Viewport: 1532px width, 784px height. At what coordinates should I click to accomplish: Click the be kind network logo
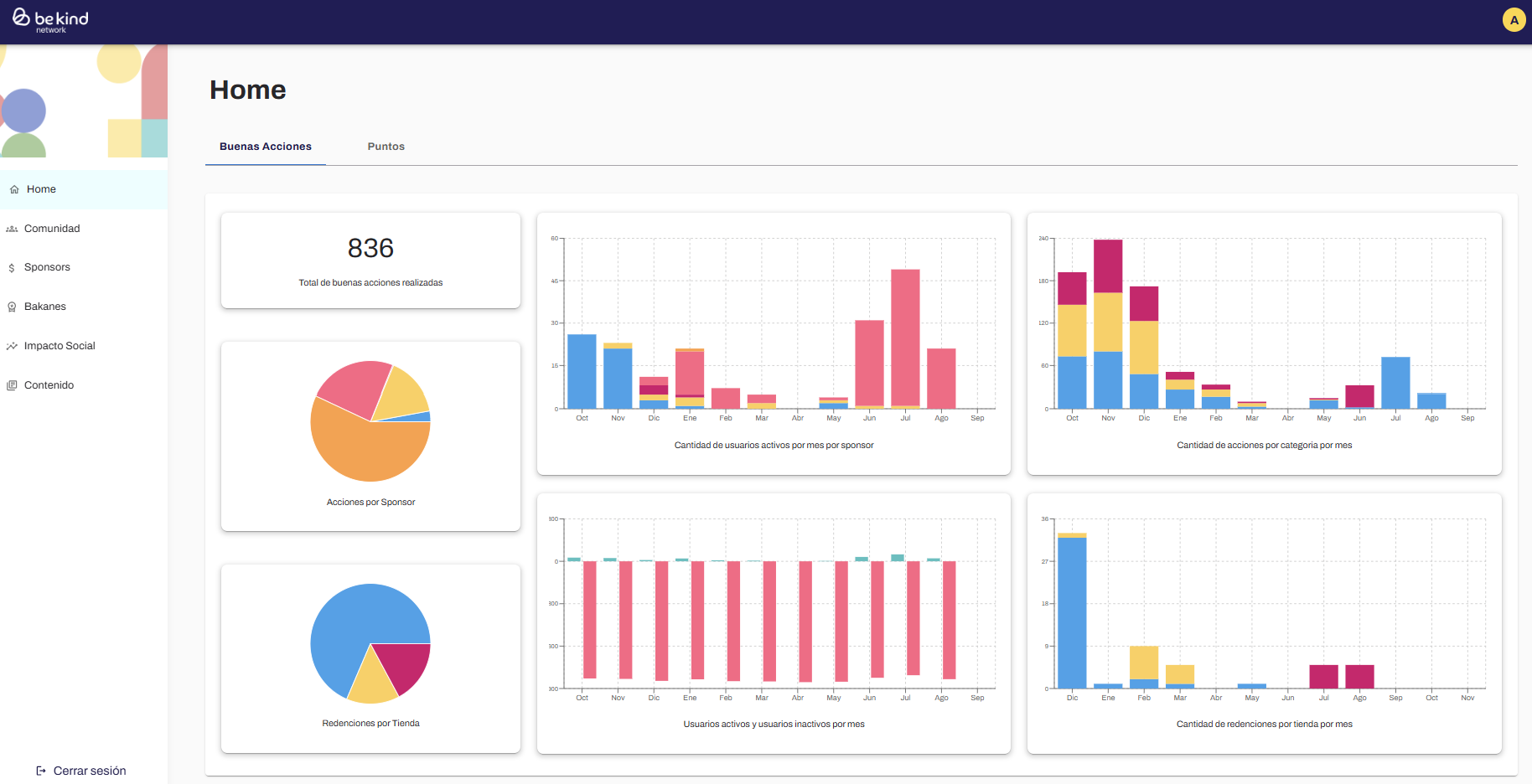tap(50, 20)
